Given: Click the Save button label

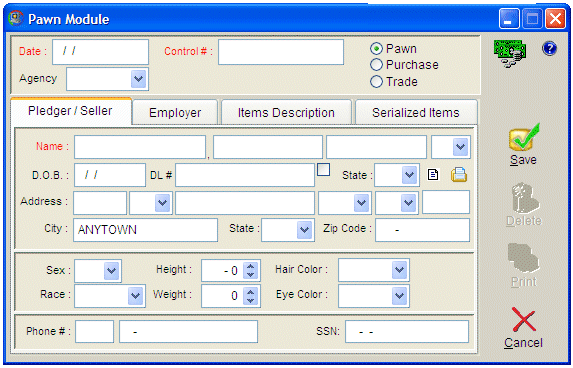Looking at the screenshot, I should (523, 160).
